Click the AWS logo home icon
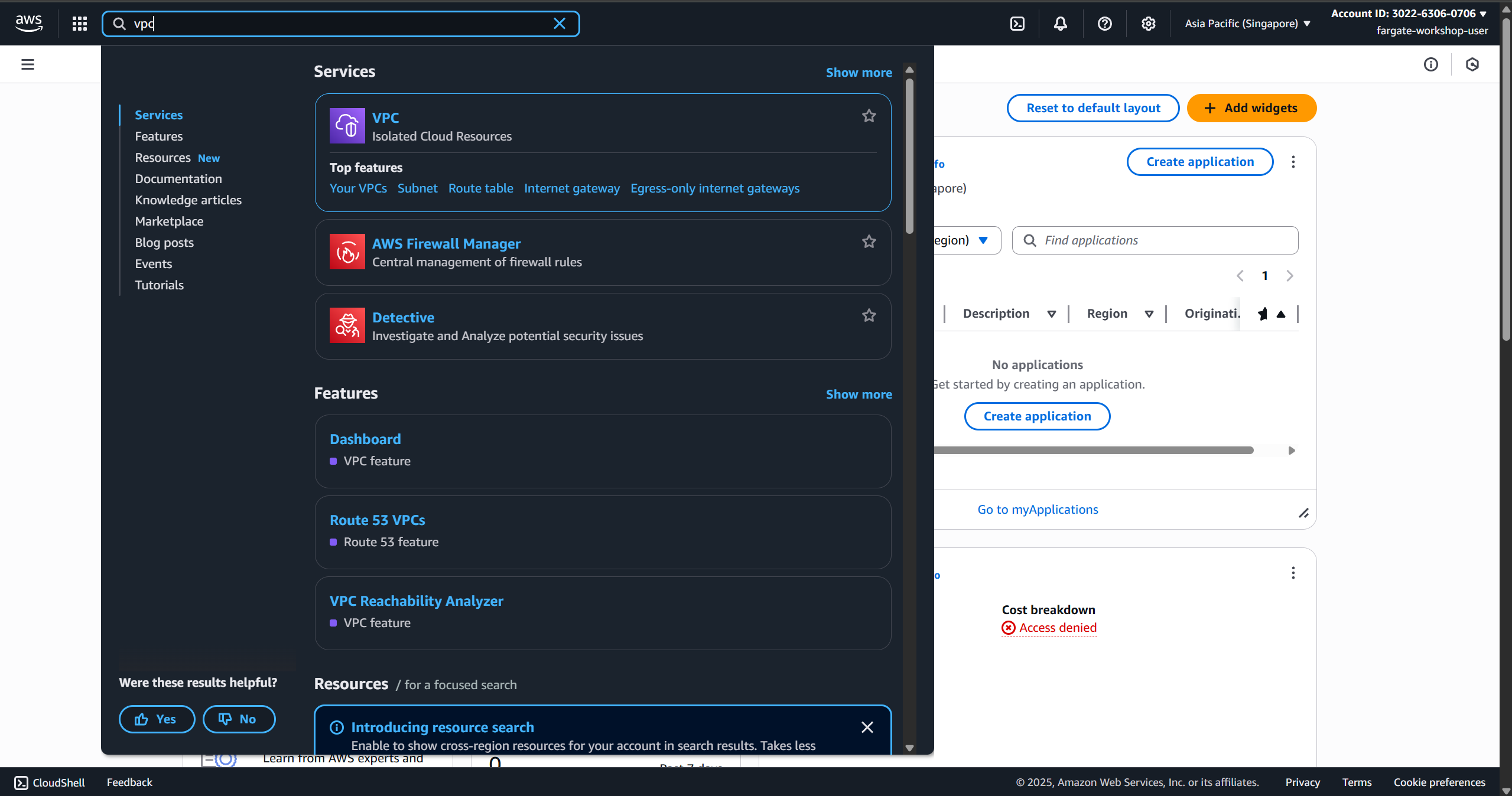 coord(28,24)
